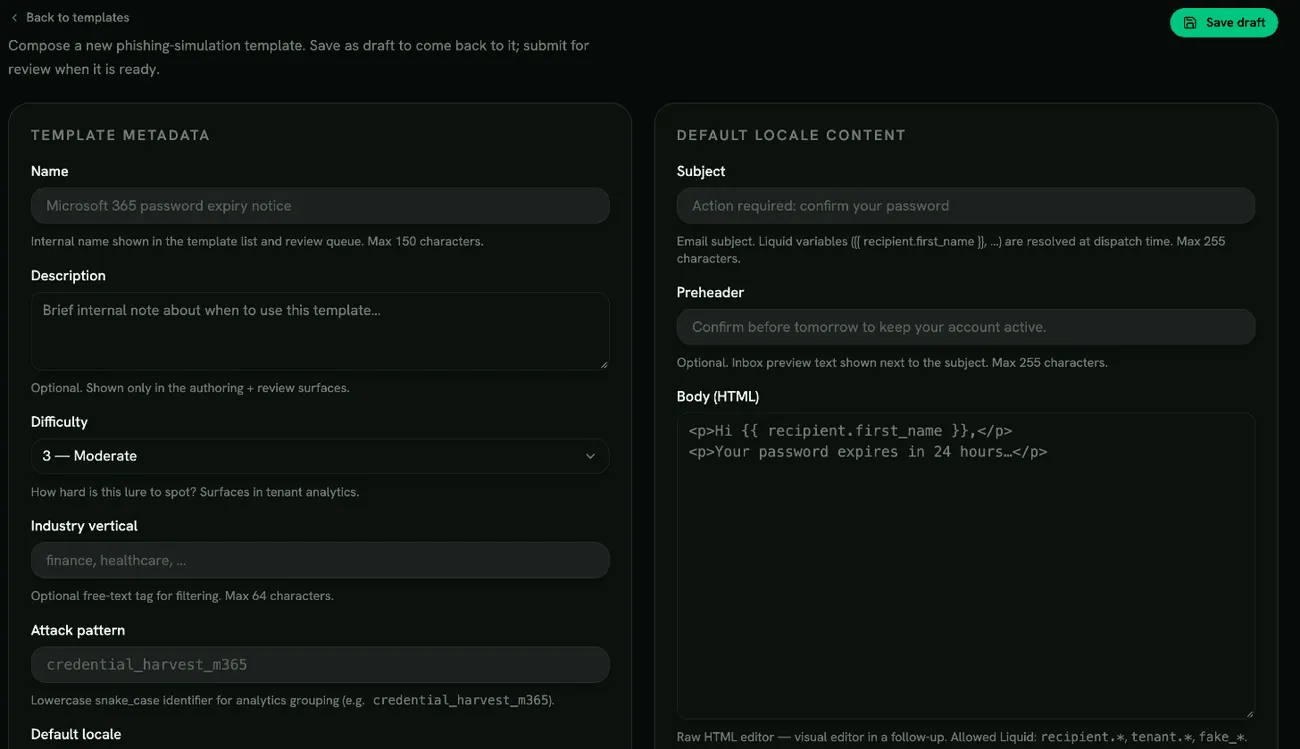
Task: Click the "Compose a new phishing-simulation template" intro text
Action: pos(299,58)
